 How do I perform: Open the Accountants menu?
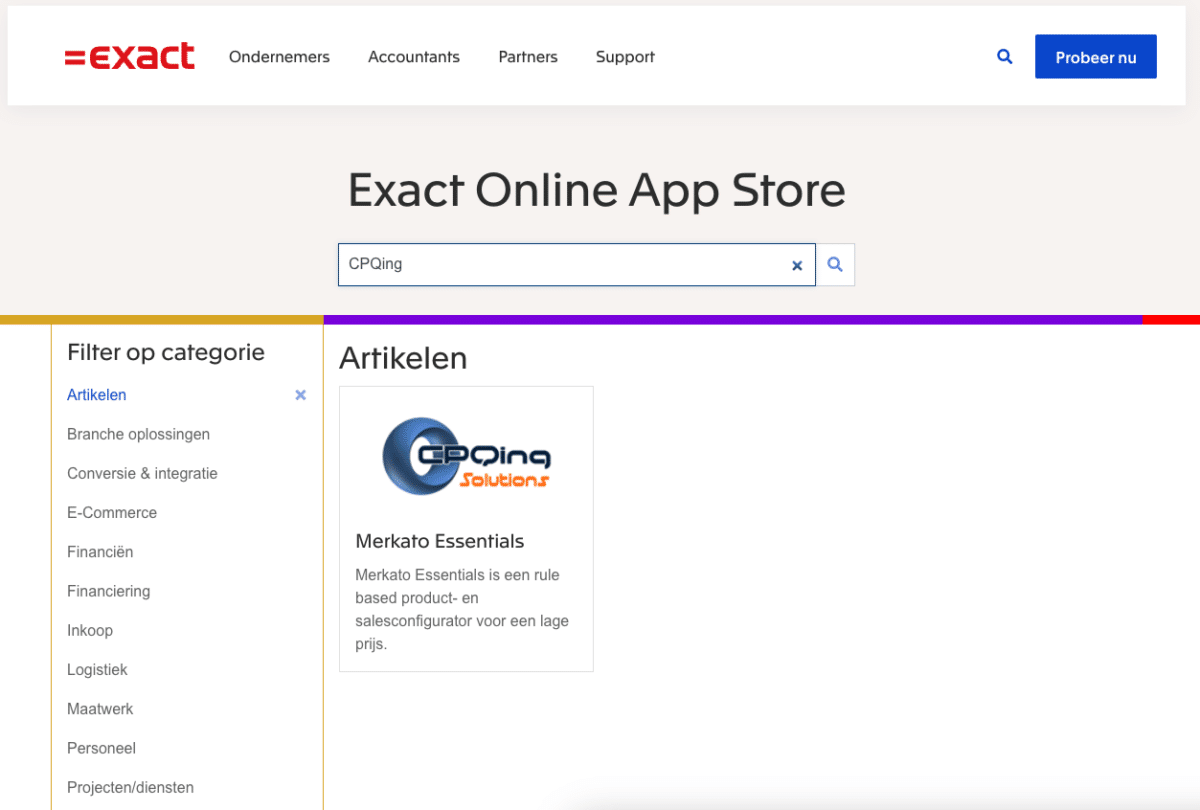pos(414,57)
